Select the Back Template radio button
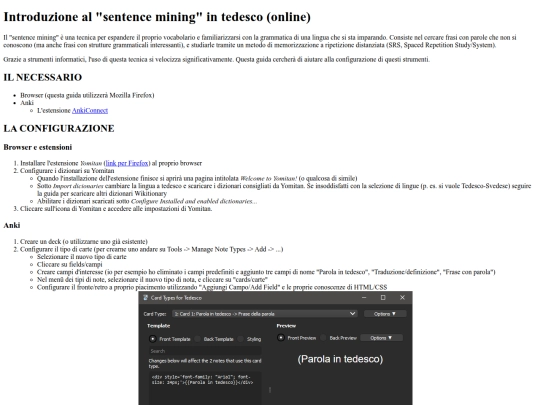Screen dimensions: 540x405 click(x=198, y=339)
